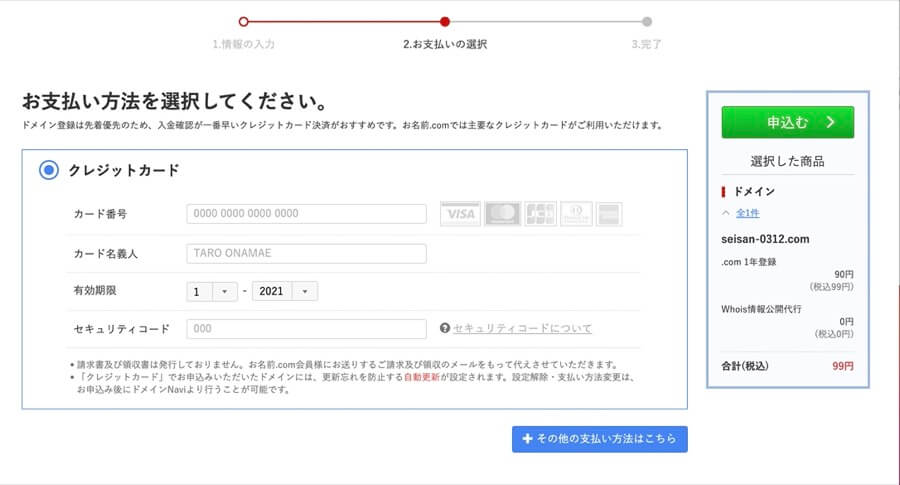Click the VISA card logo
This screenshot has width=900, height=485.
click(x=460, y=214)
